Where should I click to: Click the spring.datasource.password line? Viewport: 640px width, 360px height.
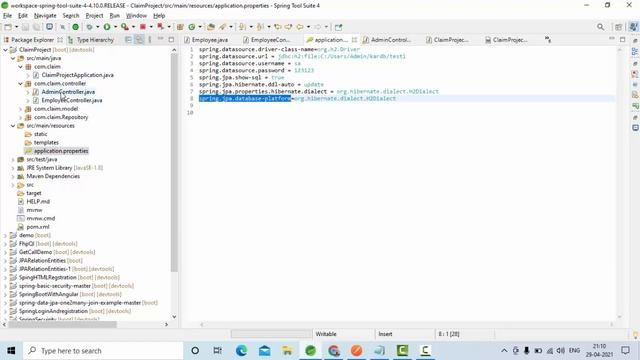pos(256,71)
